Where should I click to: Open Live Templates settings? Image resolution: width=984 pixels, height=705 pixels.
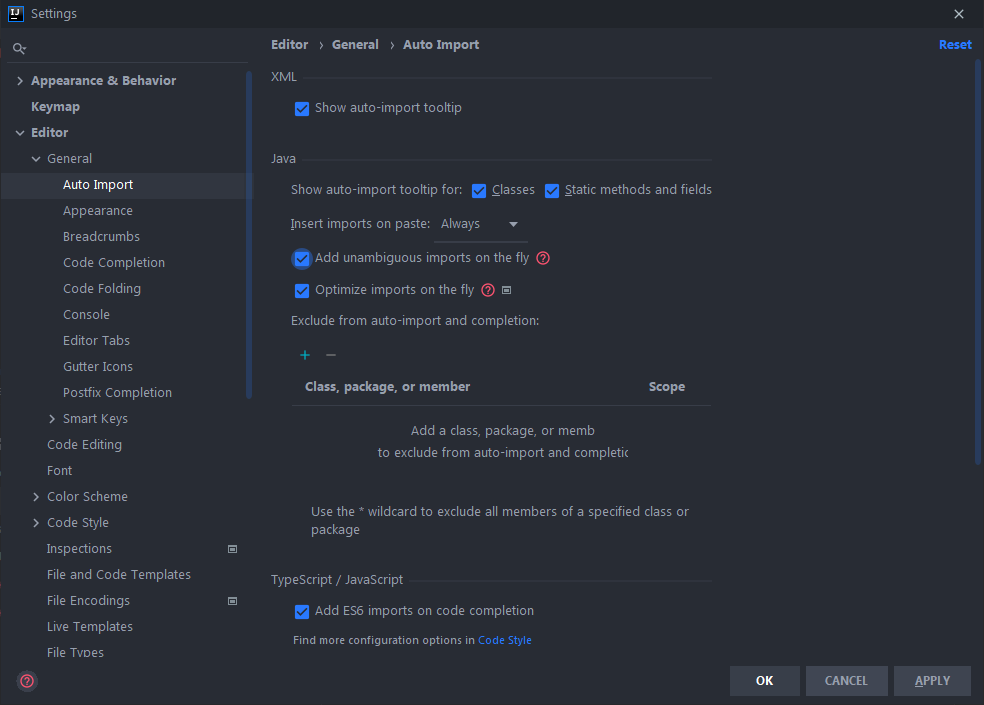click(x=90, y=627)
